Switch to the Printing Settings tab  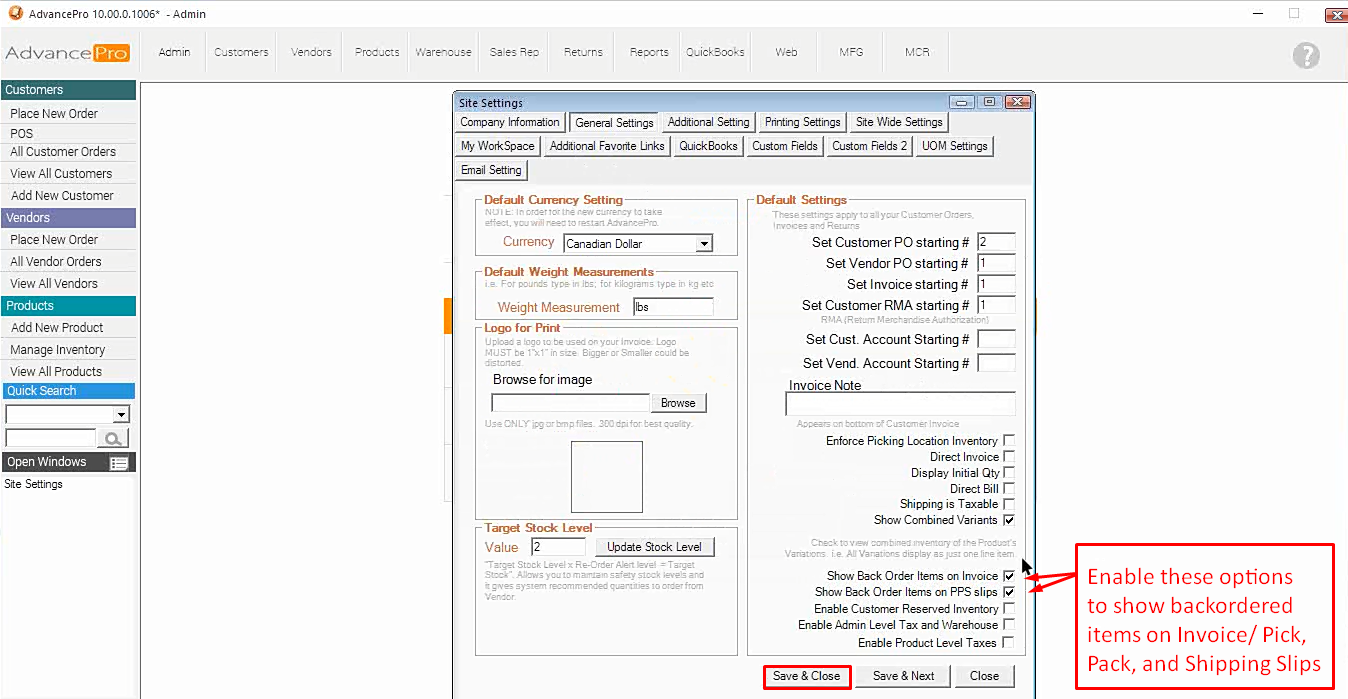pos(802,122)
